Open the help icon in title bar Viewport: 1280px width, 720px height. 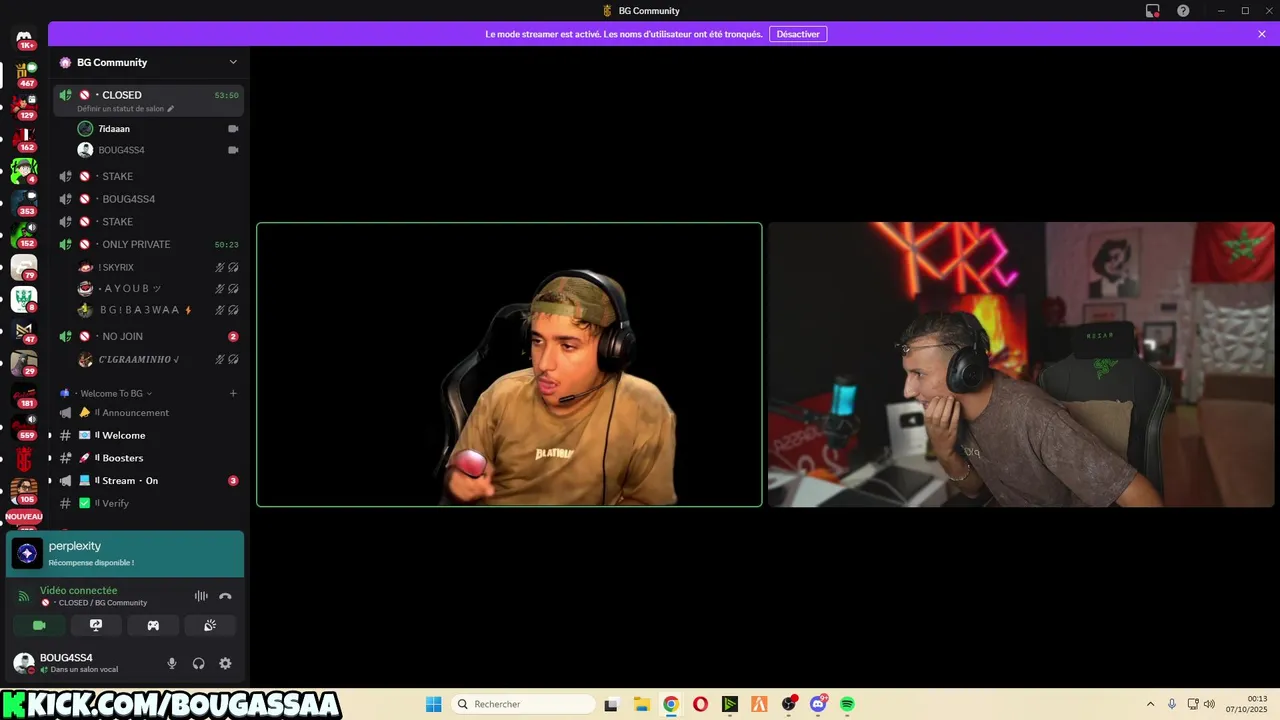(1183, 11)
